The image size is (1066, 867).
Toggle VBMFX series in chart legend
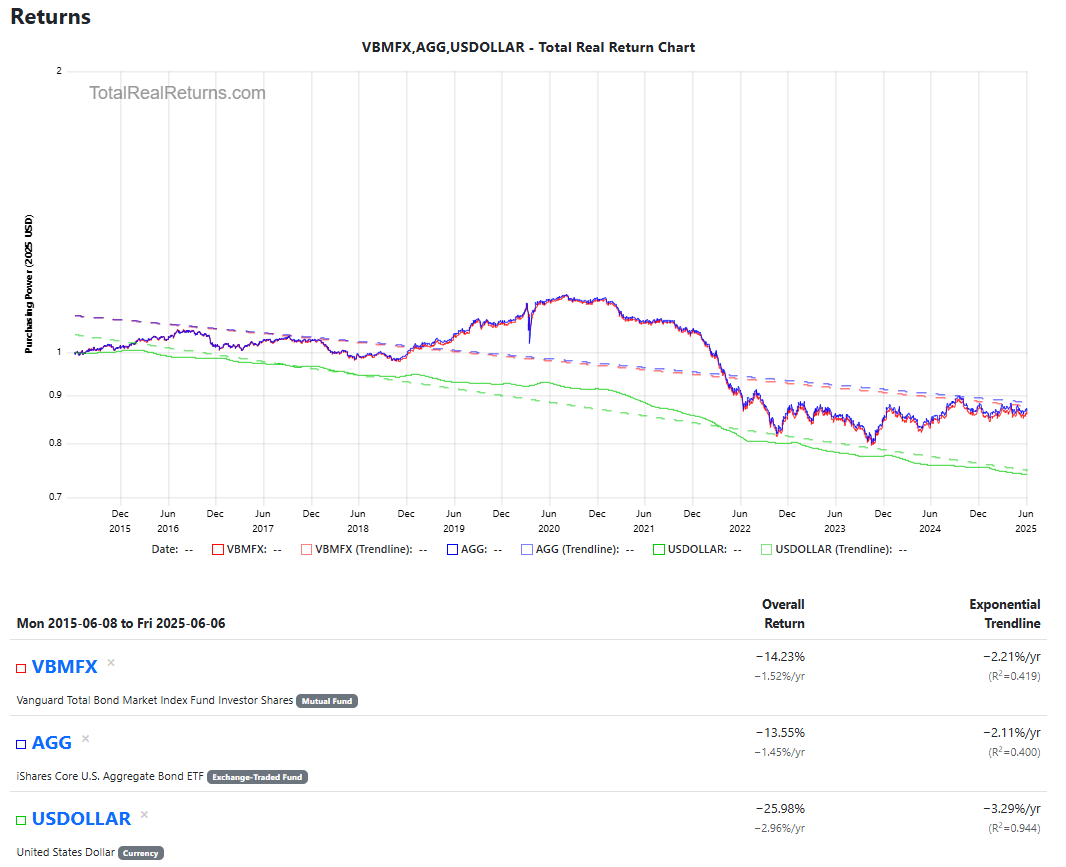pos(246,549)
